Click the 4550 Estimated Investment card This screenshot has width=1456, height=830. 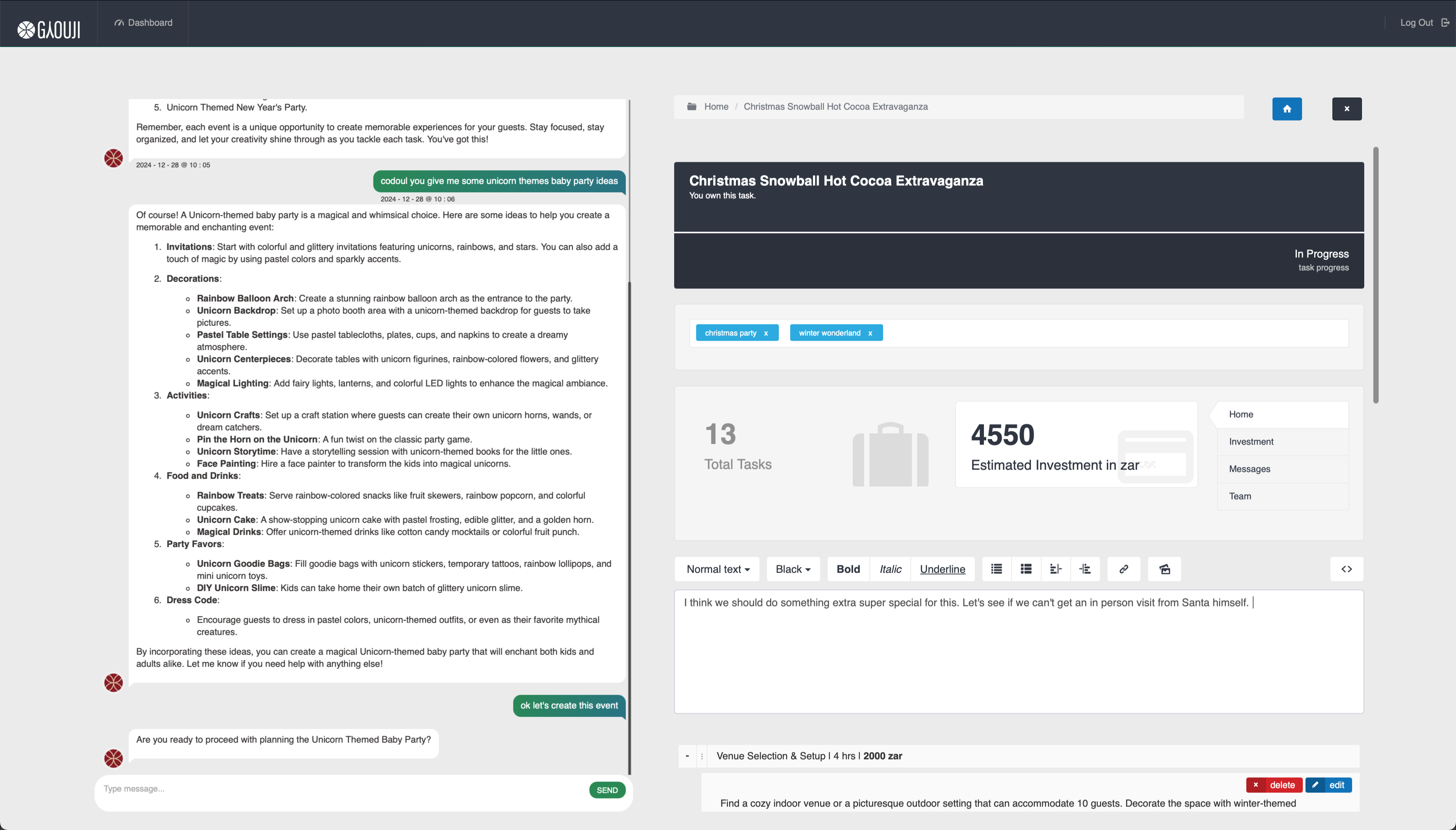tap(1076, 445)
